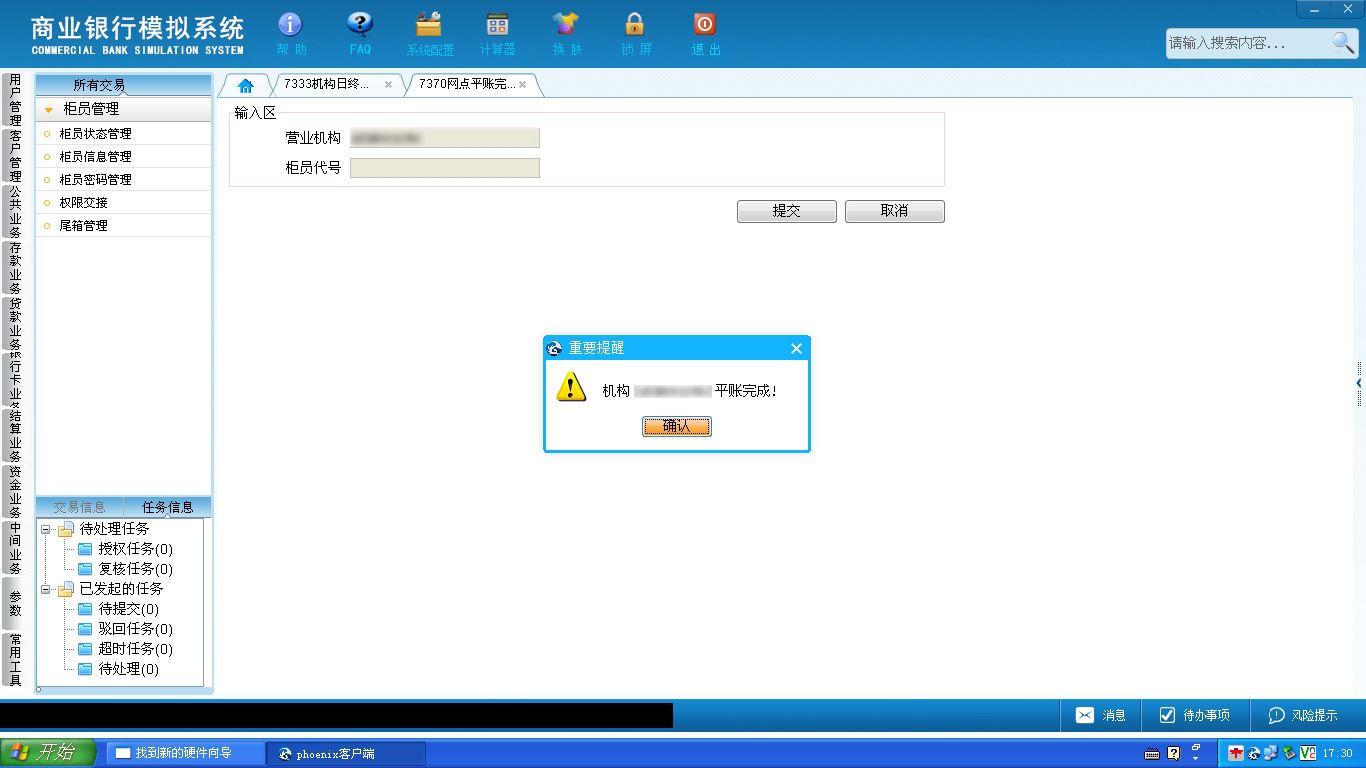Open 柜员密码管理 menu entry
1366x768 pixels.
tap(124, 179)
